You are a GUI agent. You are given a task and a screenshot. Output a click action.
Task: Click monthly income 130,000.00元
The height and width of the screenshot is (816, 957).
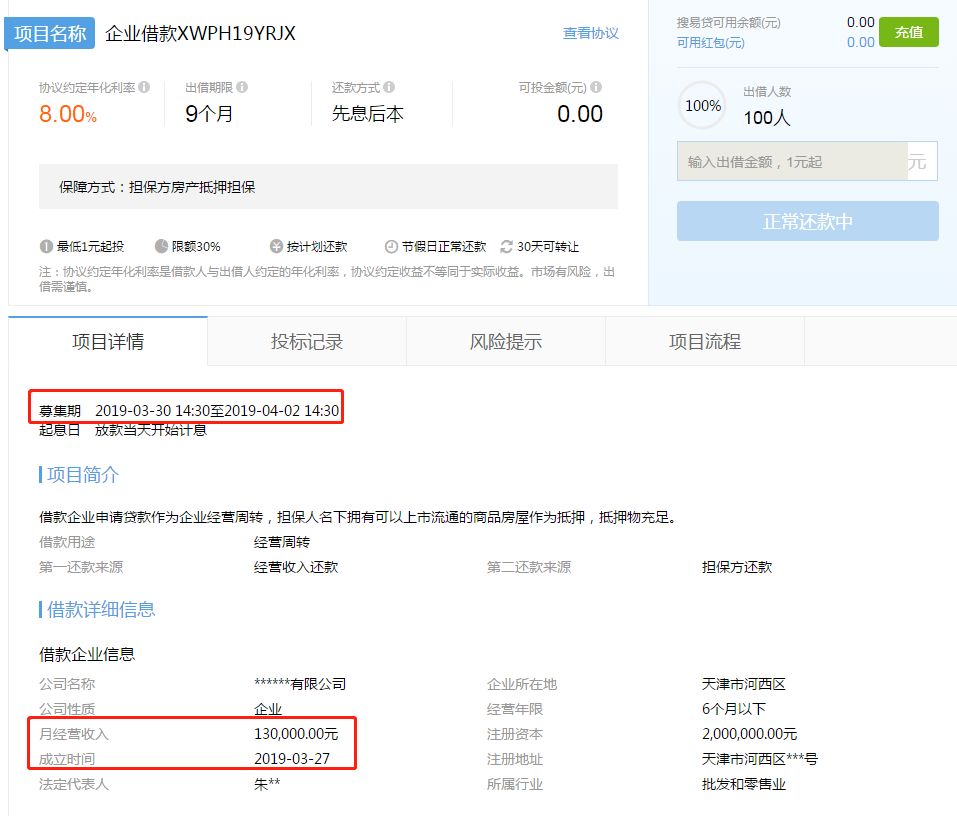pos(296,734)
